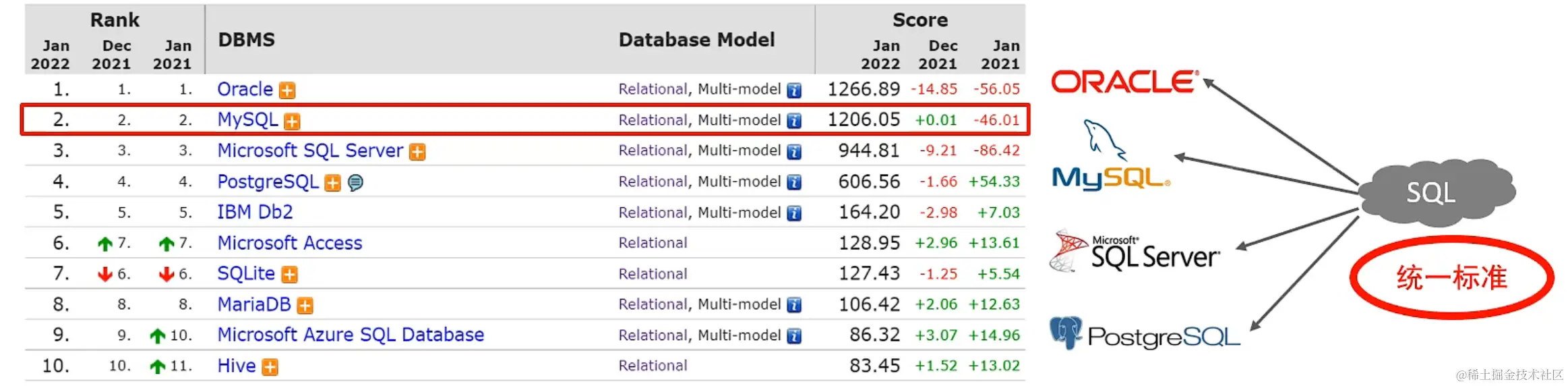Click the plus icon next to MySQL
Image resolution: width=1568 pixels, height=386 pixels.
pos(292,121)
